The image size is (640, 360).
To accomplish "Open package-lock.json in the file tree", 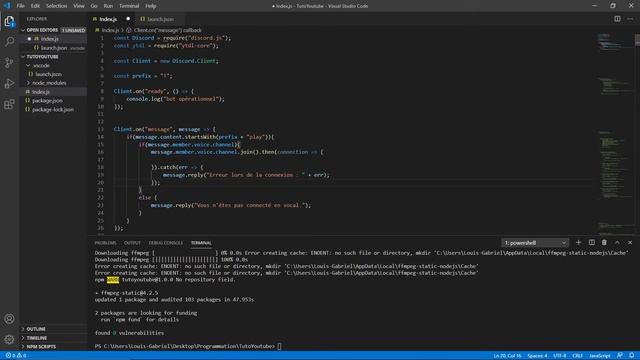I will 53,109.
